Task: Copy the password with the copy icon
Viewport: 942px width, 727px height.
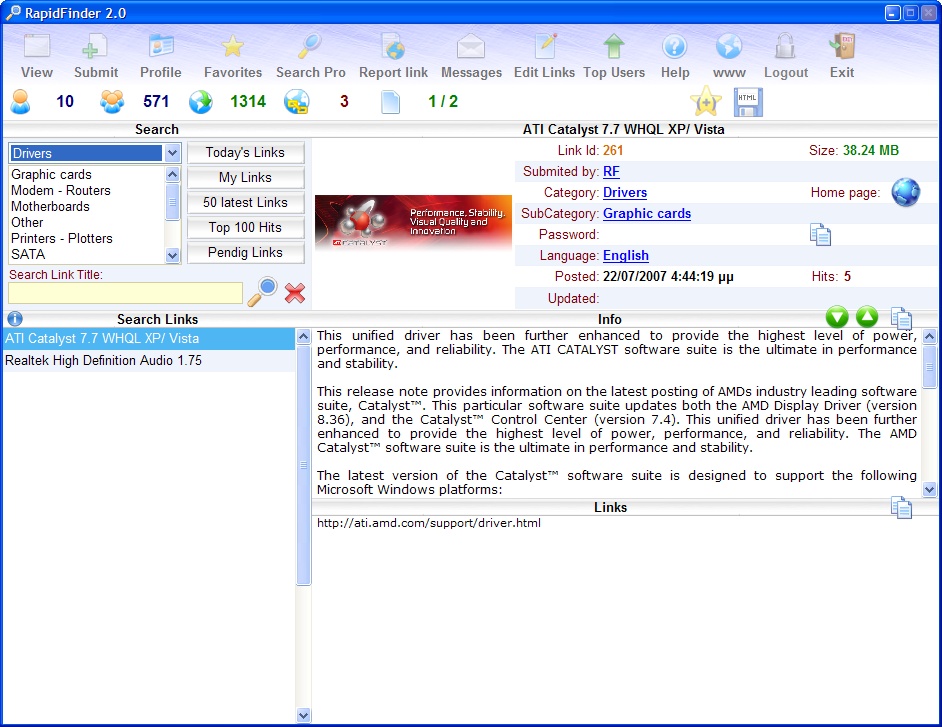Action: [821, 234]
